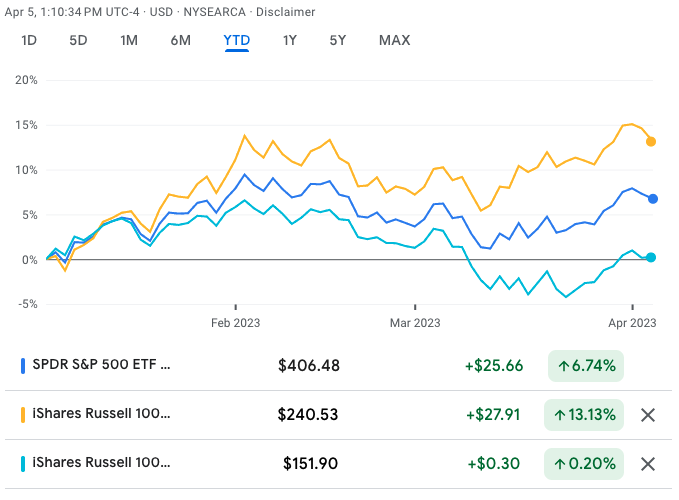Click the 13.13% gain badge
This screenshot has width=679, height=500.
coord(582,415)
